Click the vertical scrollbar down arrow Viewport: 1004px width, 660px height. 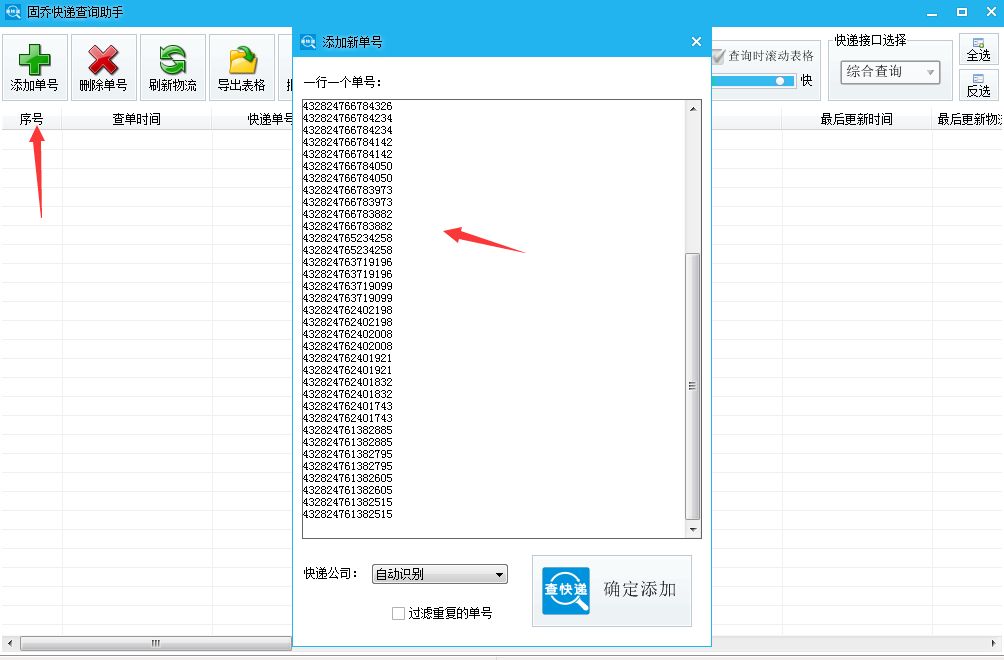[x=694, y=529]
